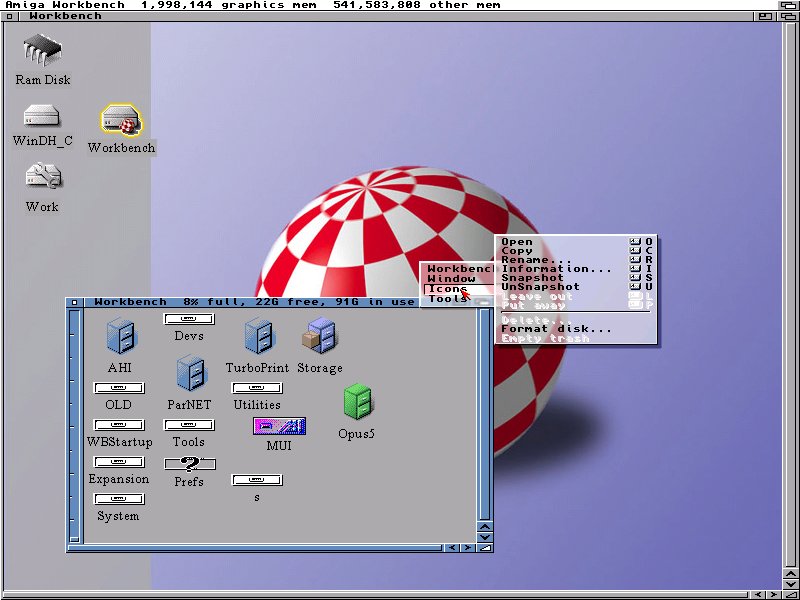Select the Workbench disk icon on the desktop
Screen dimensions: 800x600
click(x=121, y=120)
